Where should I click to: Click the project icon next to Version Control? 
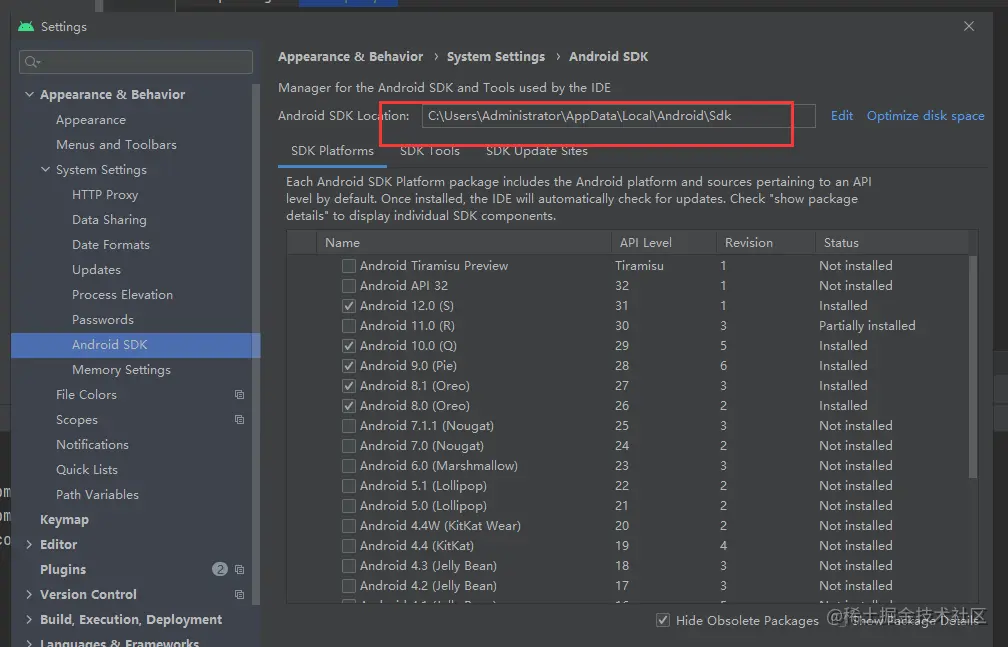pos(239,594)
